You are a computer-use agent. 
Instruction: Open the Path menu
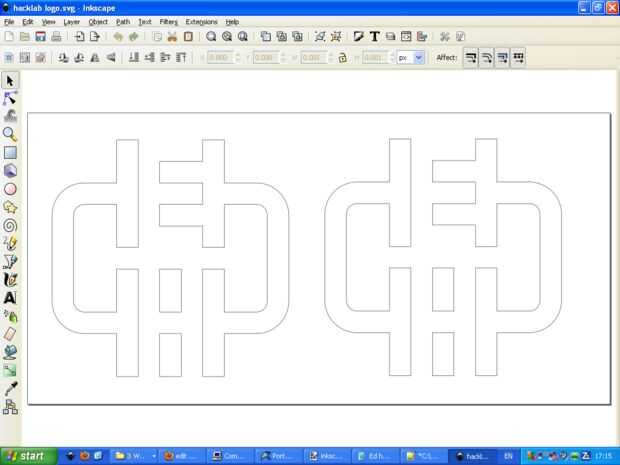pyautogui.click(x=123, y=22)
